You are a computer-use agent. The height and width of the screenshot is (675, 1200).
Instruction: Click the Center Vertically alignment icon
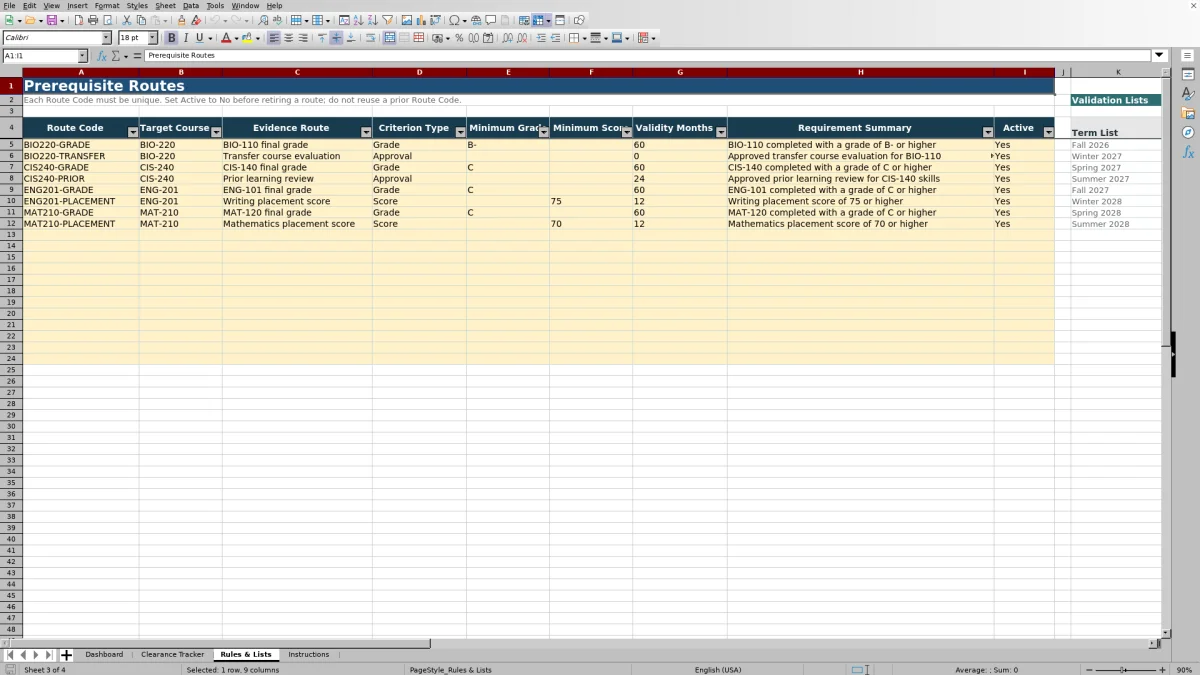(x=336, y=38)
